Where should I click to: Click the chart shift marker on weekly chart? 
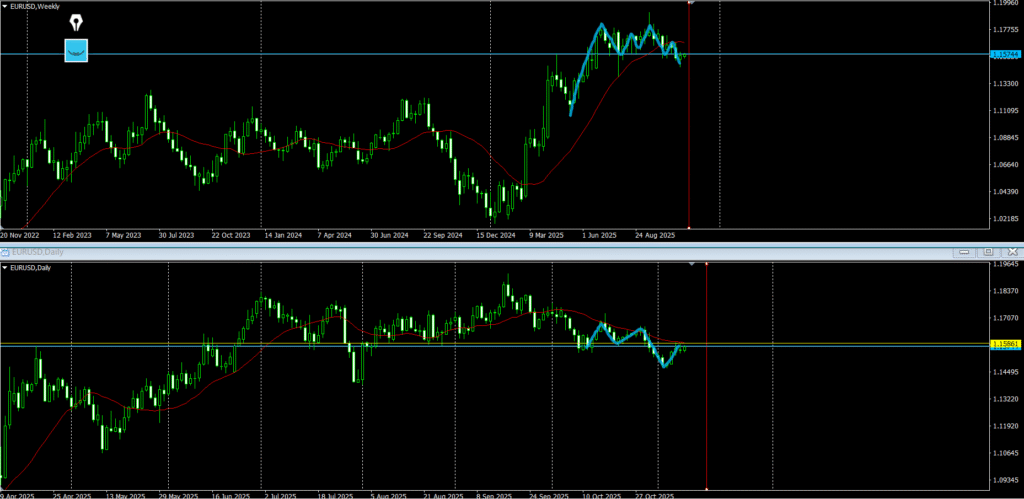pyautogui.click(x=692, y=3)
